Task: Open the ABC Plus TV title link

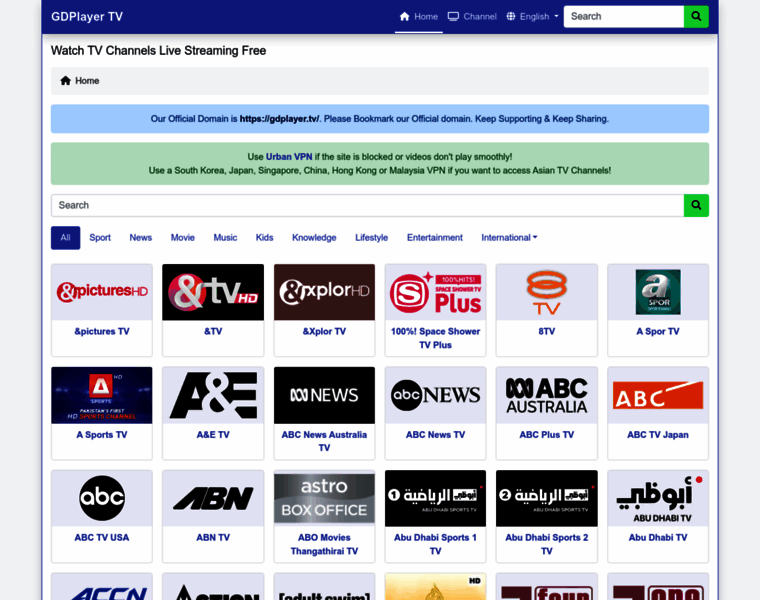Action: (547, 435)
